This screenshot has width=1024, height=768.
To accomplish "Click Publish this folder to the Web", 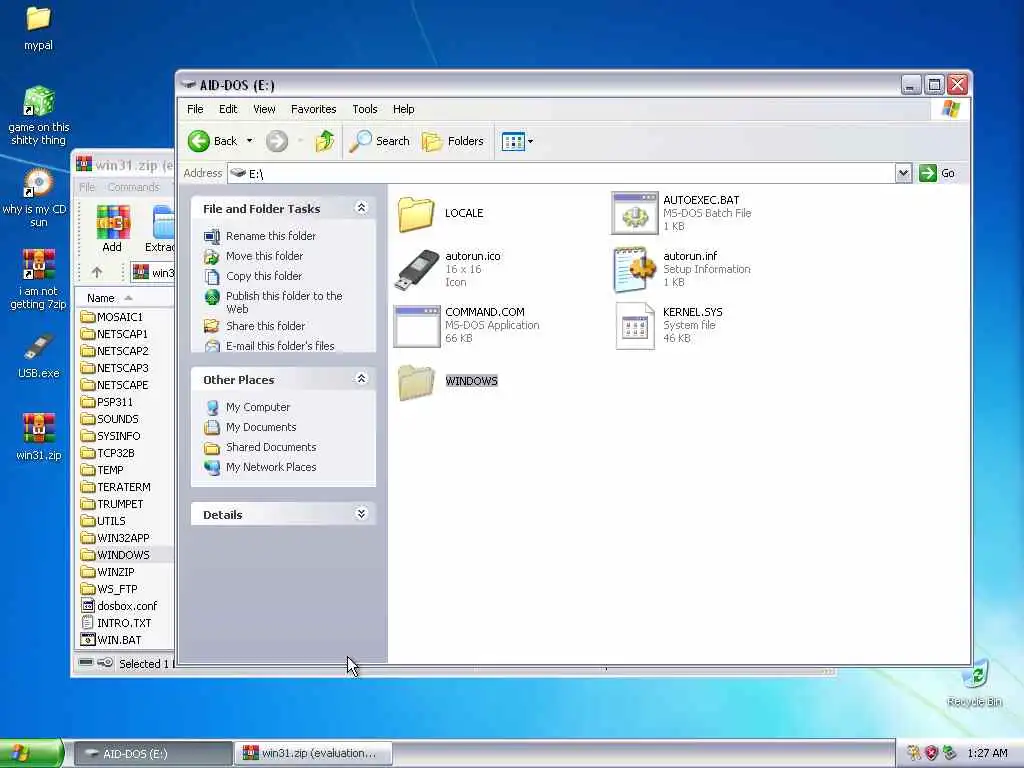I will tap(284, 302).
